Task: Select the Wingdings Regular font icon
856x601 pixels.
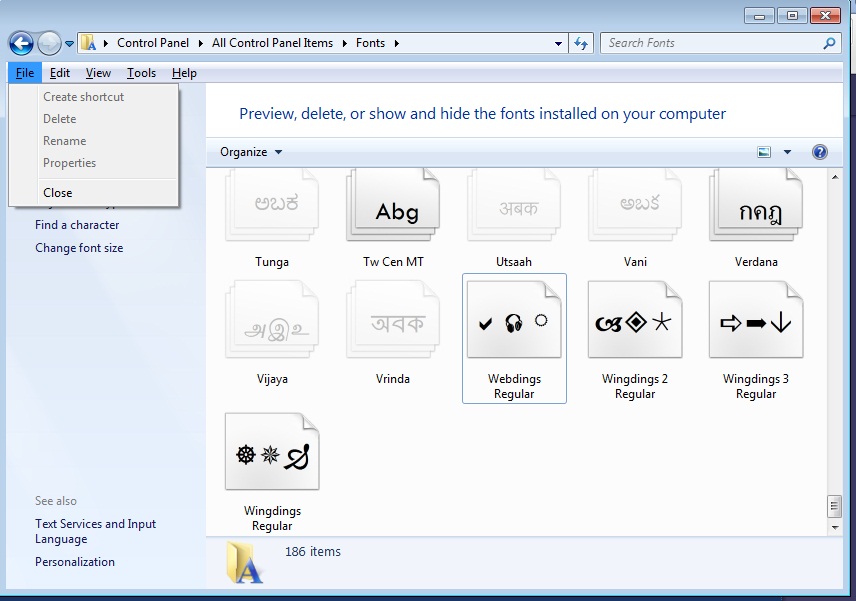Action: point(272,451)
